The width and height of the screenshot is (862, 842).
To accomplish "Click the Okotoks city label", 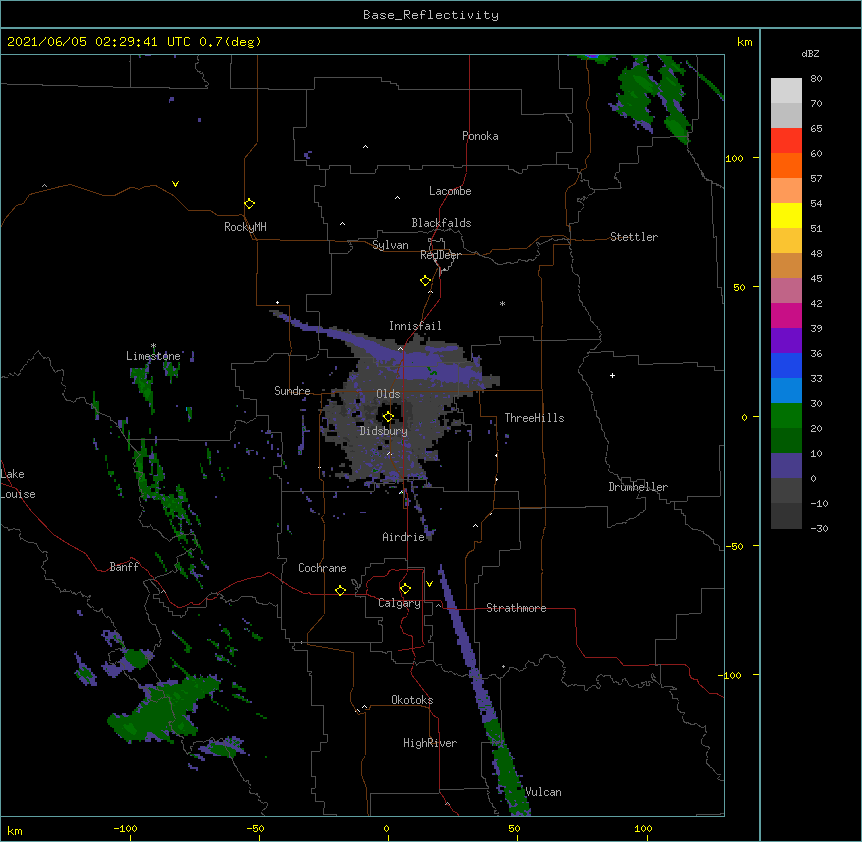I will pyautogui.click(x=412, y=700).
